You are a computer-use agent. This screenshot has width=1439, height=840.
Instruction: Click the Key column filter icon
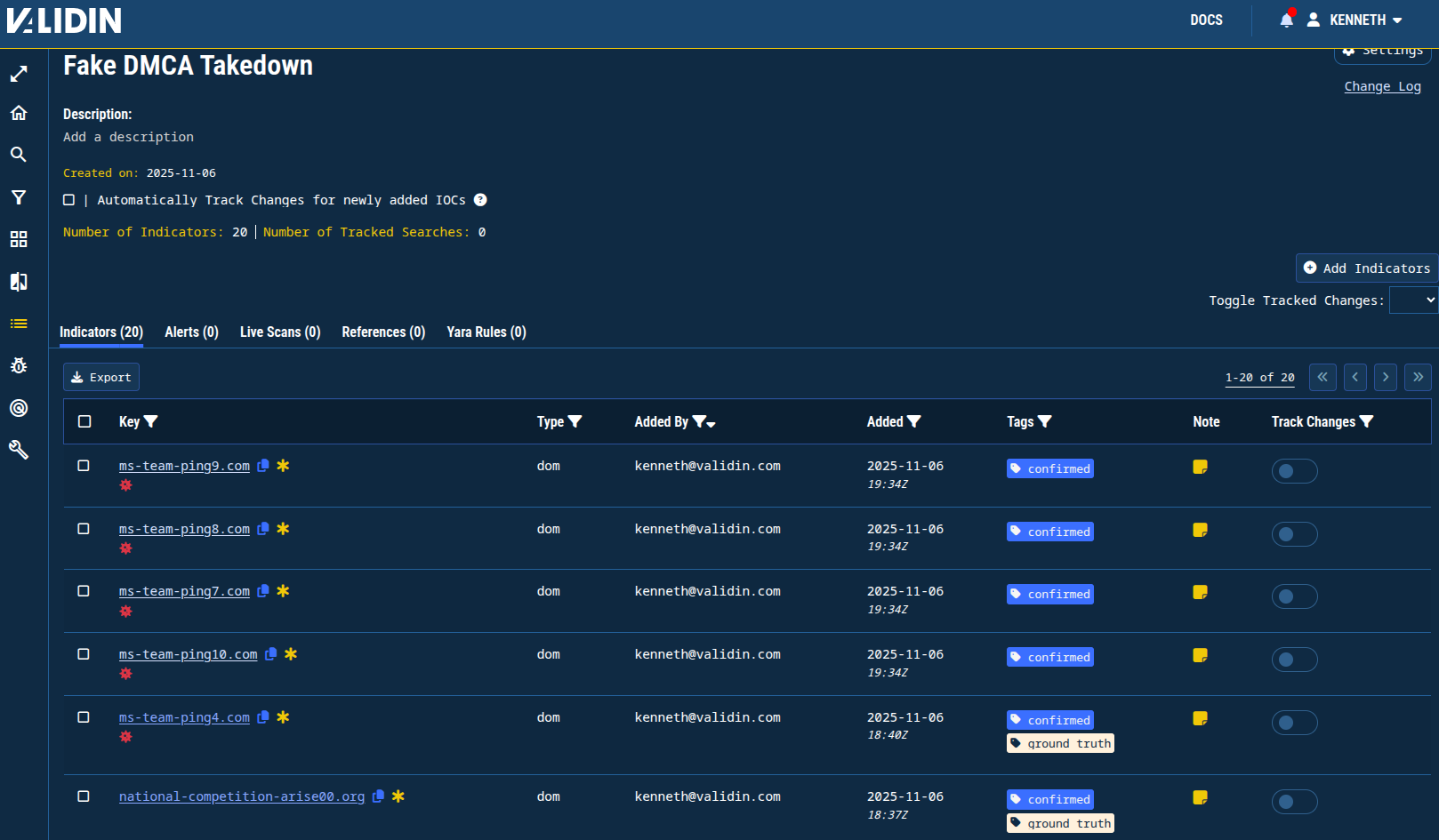tap(151, 421)
